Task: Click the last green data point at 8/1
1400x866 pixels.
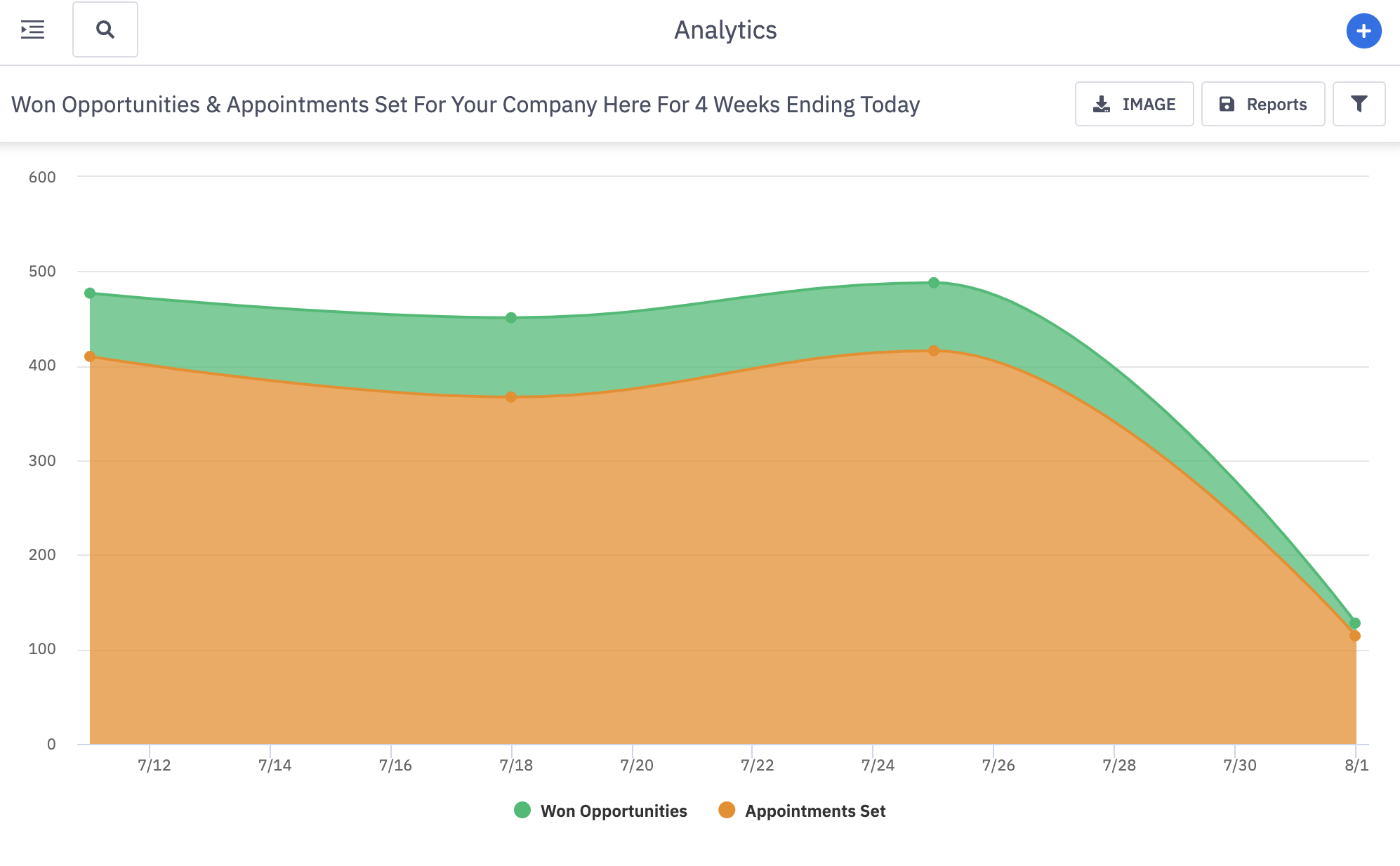Action: point(1355,623)
